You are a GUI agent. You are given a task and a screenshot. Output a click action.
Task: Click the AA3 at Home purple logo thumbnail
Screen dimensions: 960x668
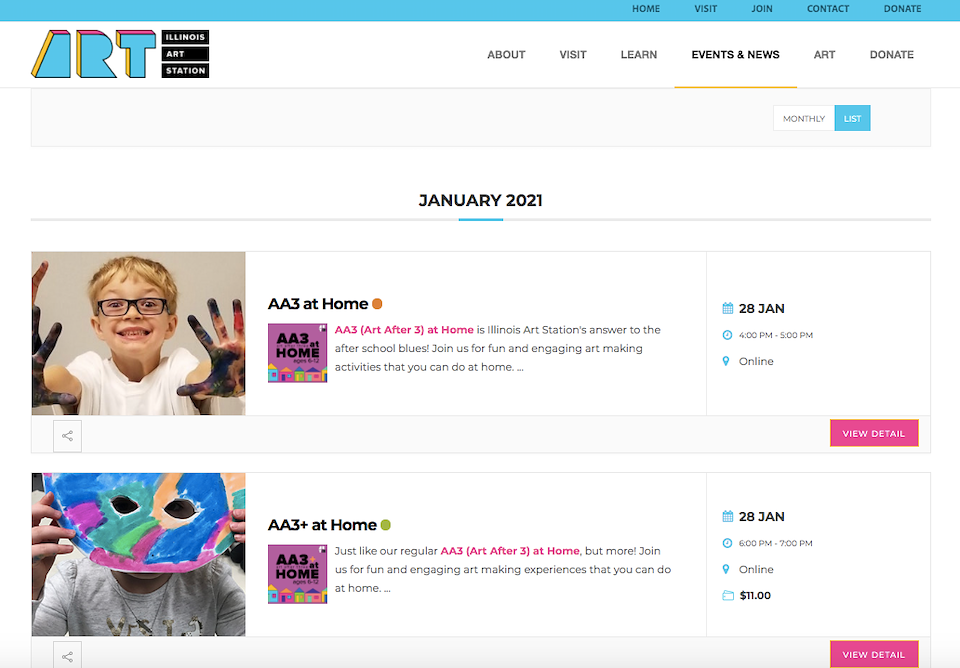298,353
